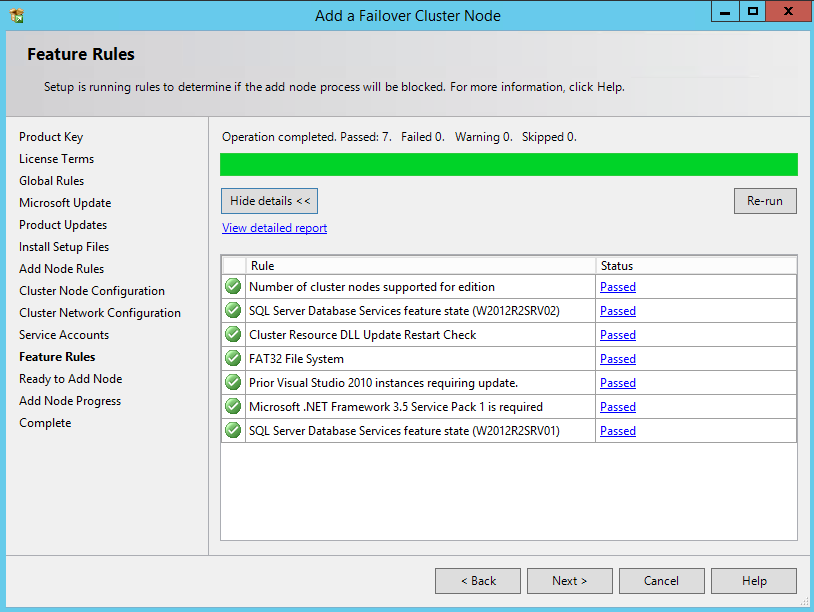This screenshot has height=612, width=814.
Task: Select the Add Node Rules step
Action: pyautogui.click(x=61, y=269)
